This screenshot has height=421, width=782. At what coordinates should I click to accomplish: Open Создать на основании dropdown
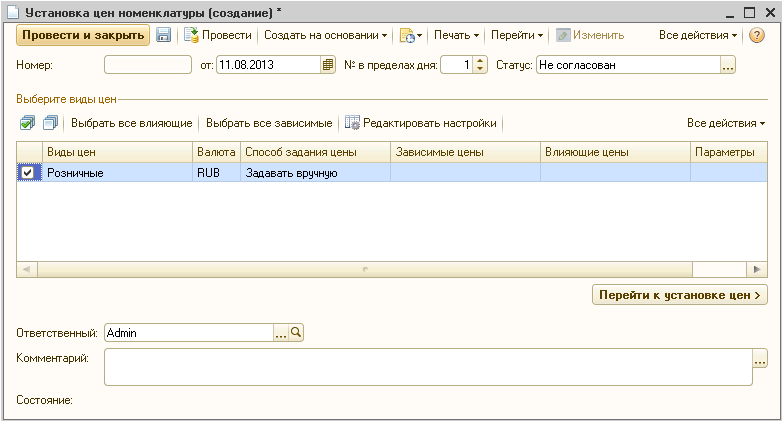325,35
